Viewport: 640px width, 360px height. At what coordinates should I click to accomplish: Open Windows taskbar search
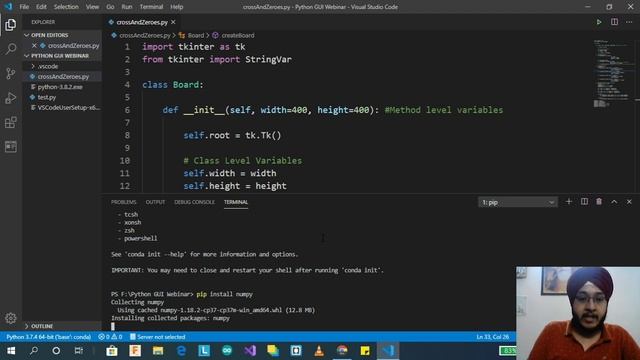tap(34, 351)
